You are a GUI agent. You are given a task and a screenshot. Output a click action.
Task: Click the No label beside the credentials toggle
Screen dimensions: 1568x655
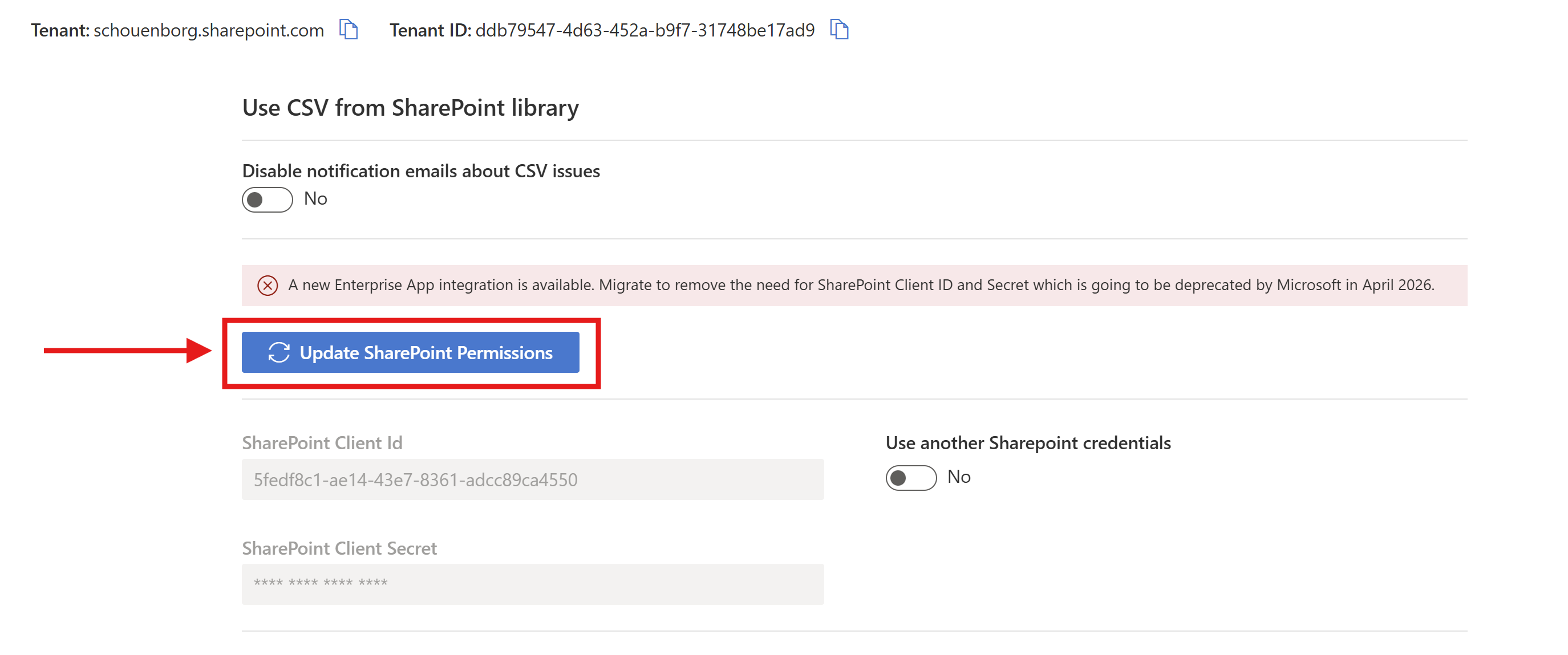(x=958, y=477)
